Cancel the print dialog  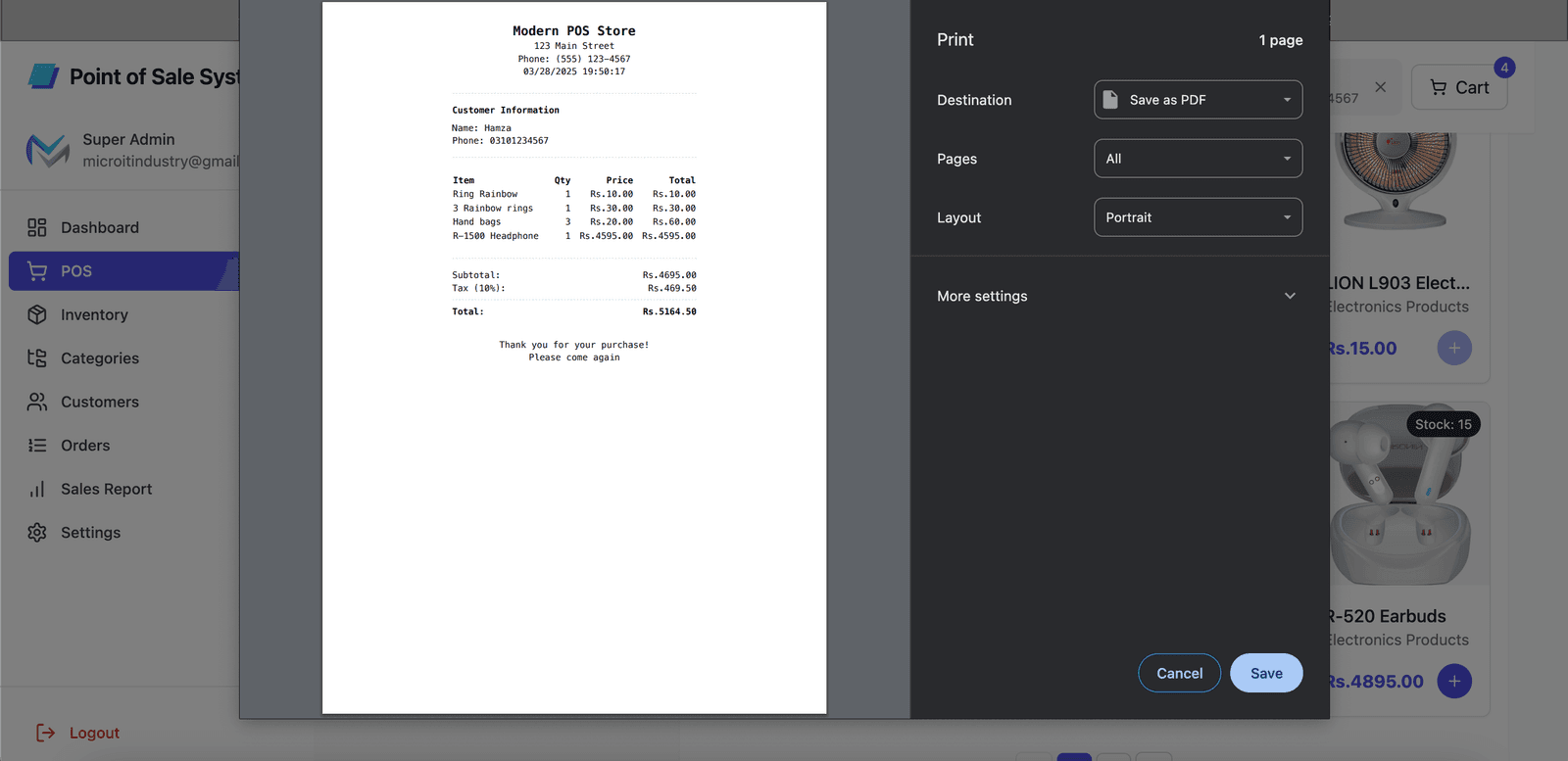click(x=1179, y=673)
